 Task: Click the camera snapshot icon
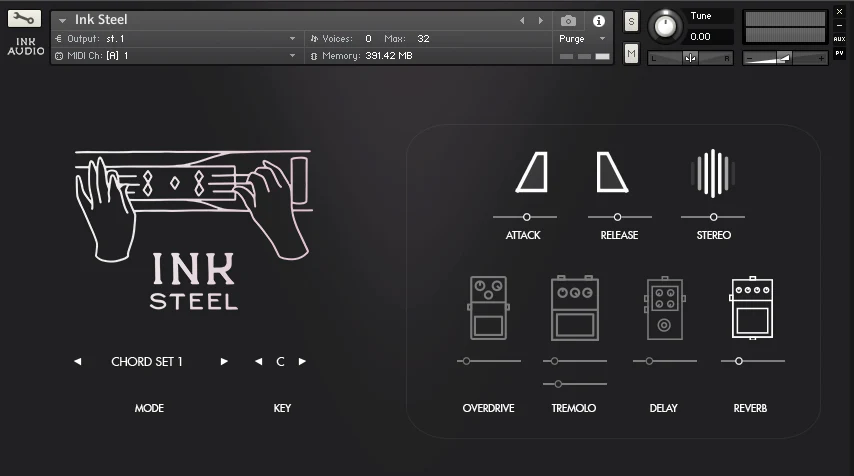point(568,21)
